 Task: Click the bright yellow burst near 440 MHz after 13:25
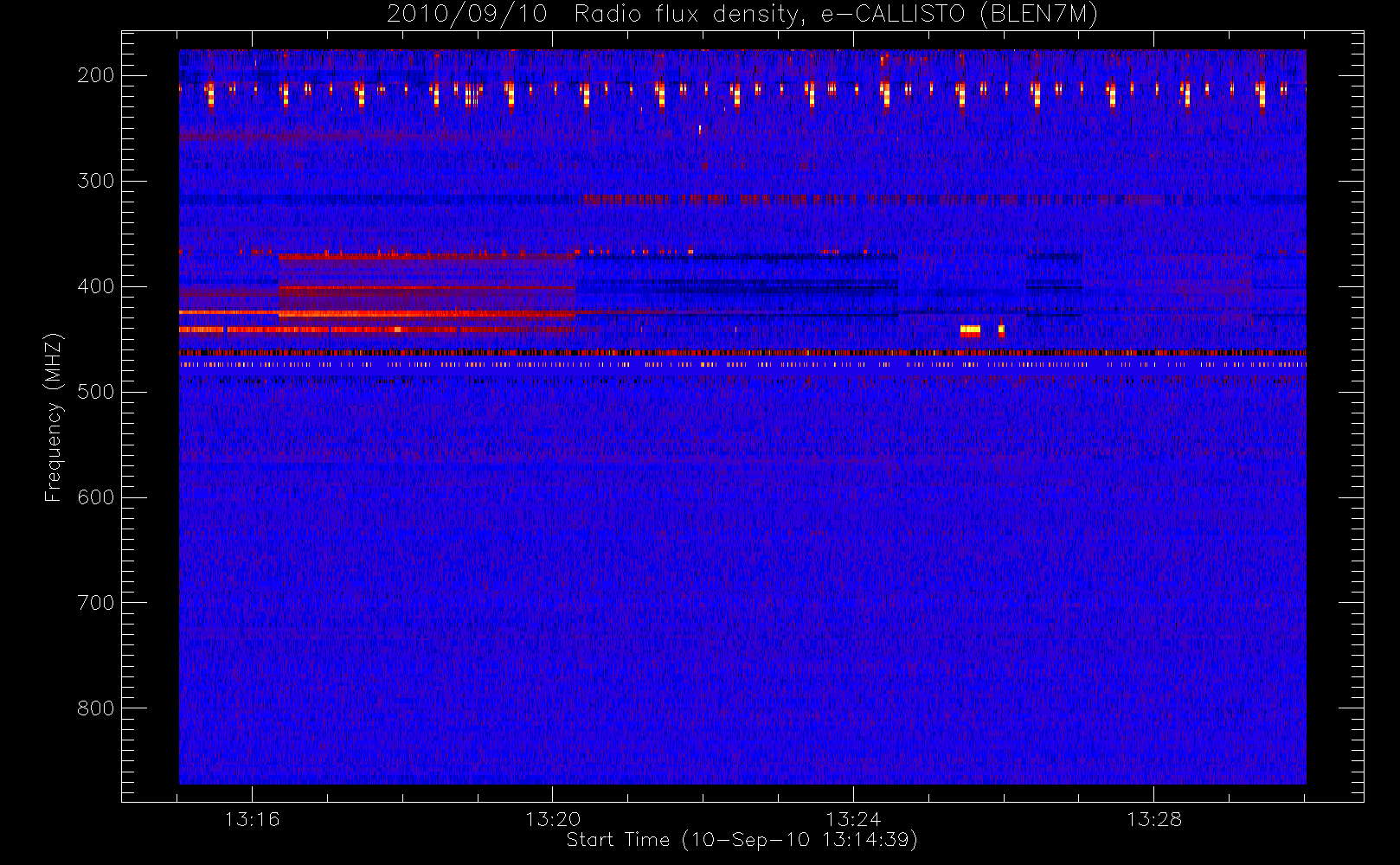click(x=970, y=330)
